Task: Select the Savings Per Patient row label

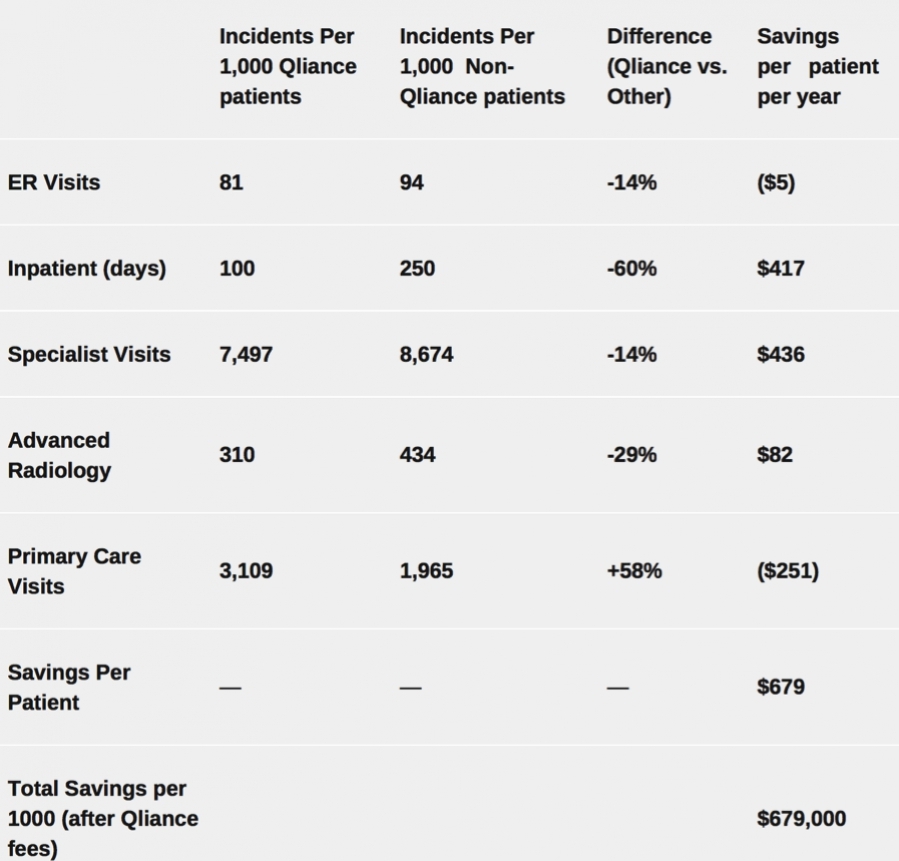Action: [69, 687]
